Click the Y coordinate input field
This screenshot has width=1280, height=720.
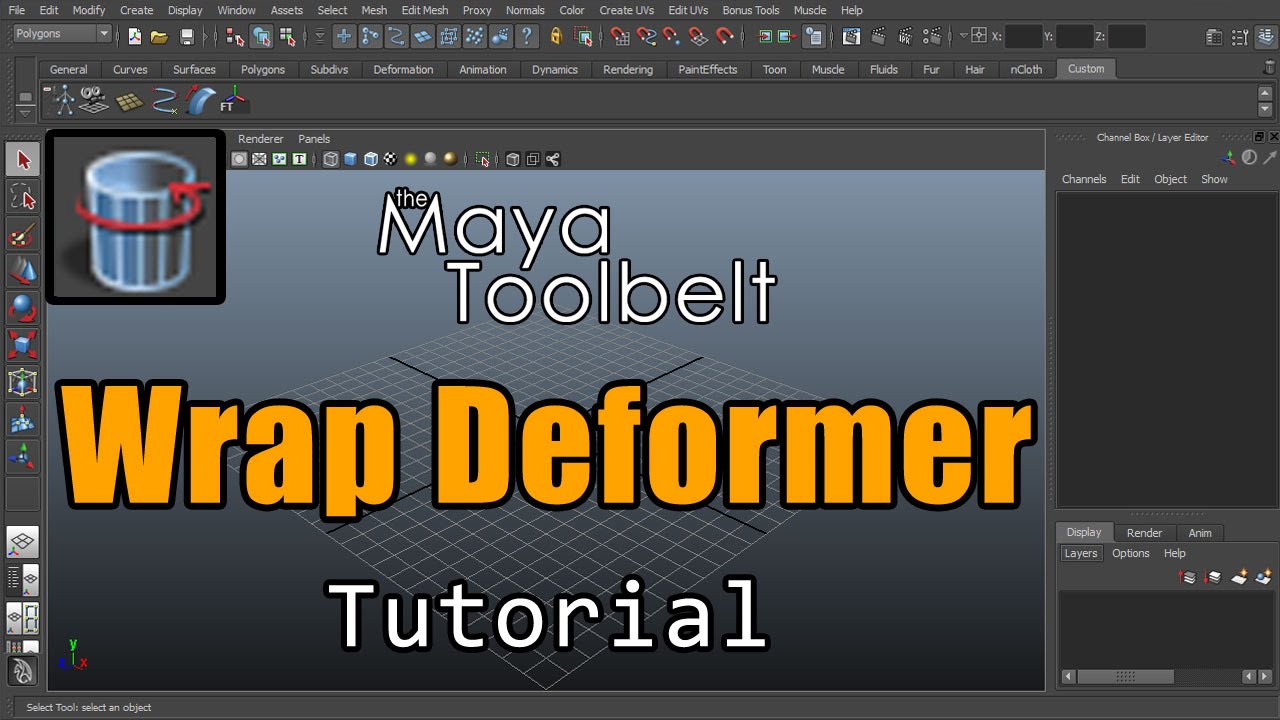pyautogui.click(x=1075, y=37)
